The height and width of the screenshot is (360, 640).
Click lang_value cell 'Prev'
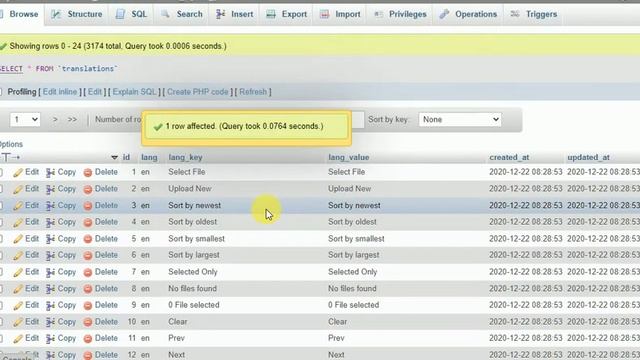point(336,338)
